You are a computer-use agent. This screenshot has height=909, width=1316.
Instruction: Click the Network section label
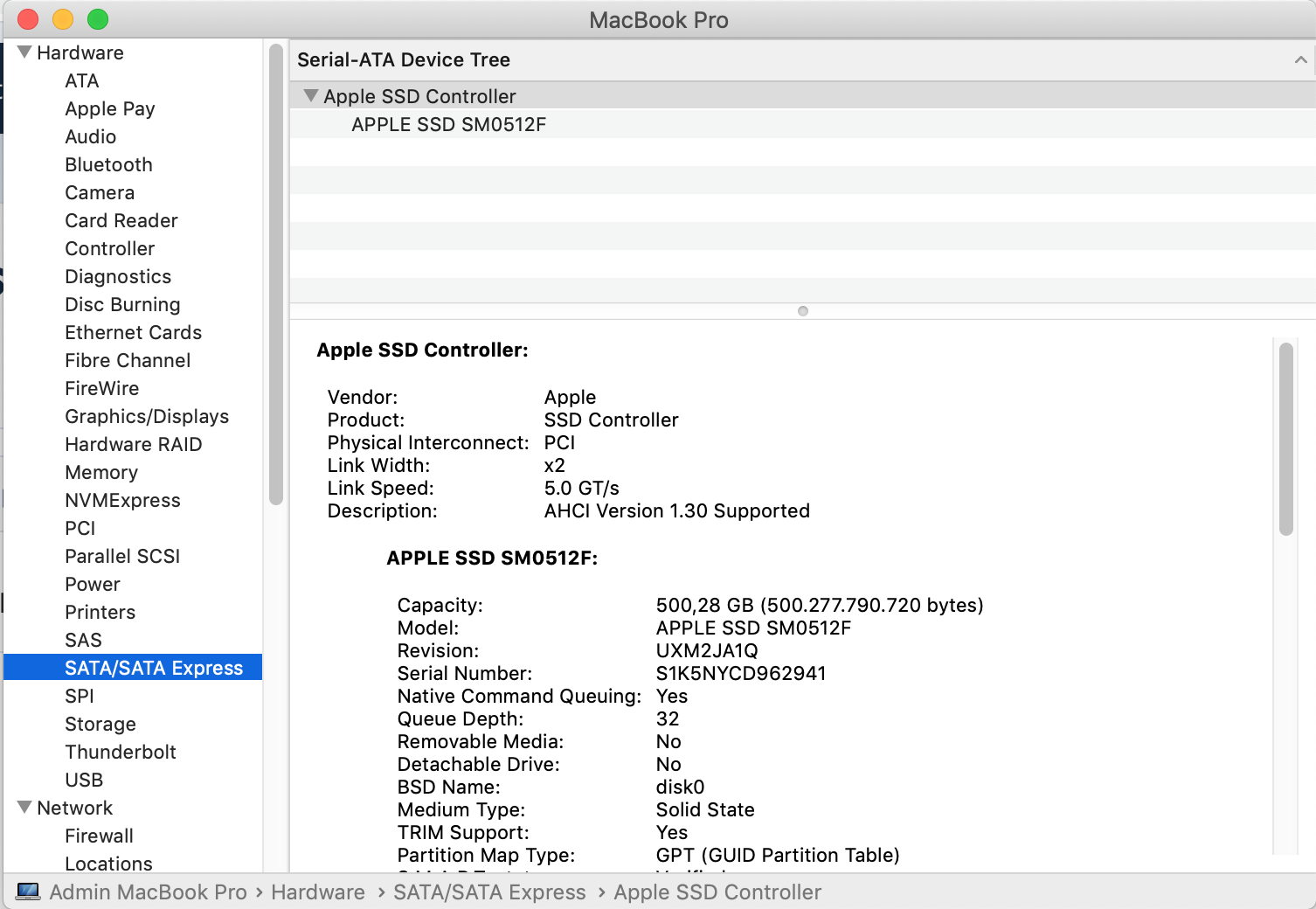tap(75, 808)
